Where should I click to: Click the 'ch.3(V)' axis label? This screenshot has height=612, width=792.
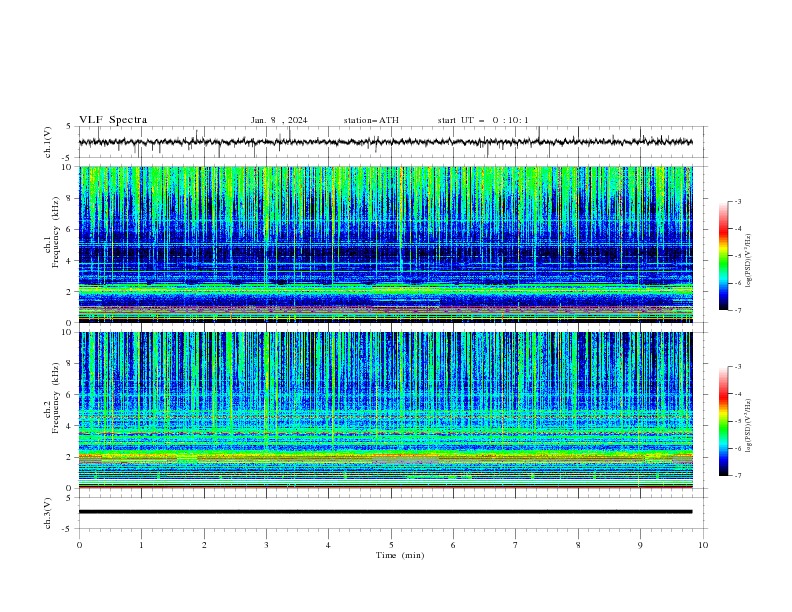click(x=48, y=513)
